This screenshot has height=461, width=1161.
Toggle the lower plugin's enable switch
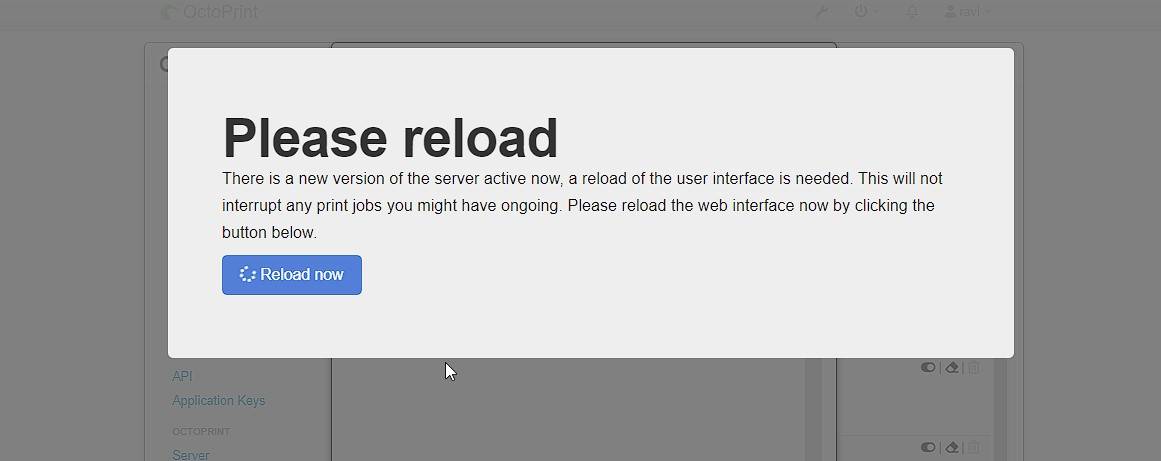pyautogui.click(x=928, y=447)
